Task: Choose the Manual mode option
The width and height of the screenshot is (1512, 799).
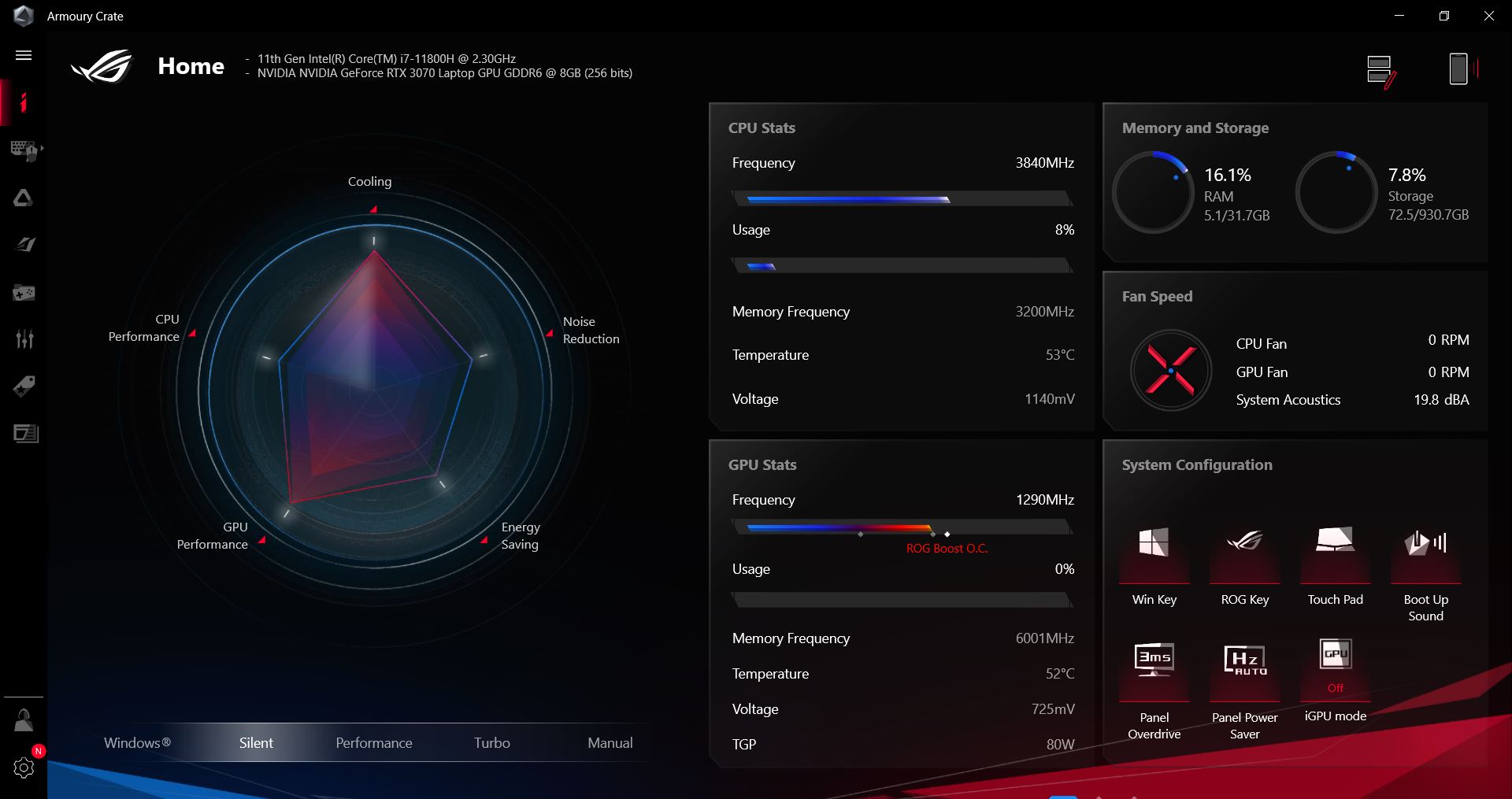Action: click(610, 742)
